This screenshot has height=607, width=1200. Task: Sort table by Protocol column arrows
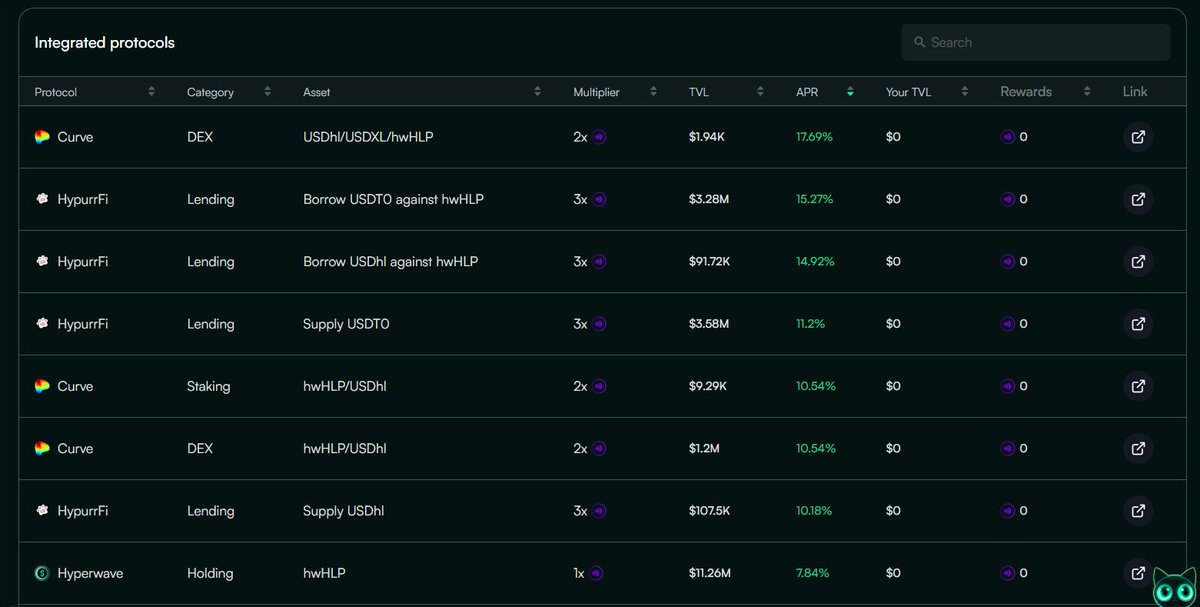coord(152,92)
